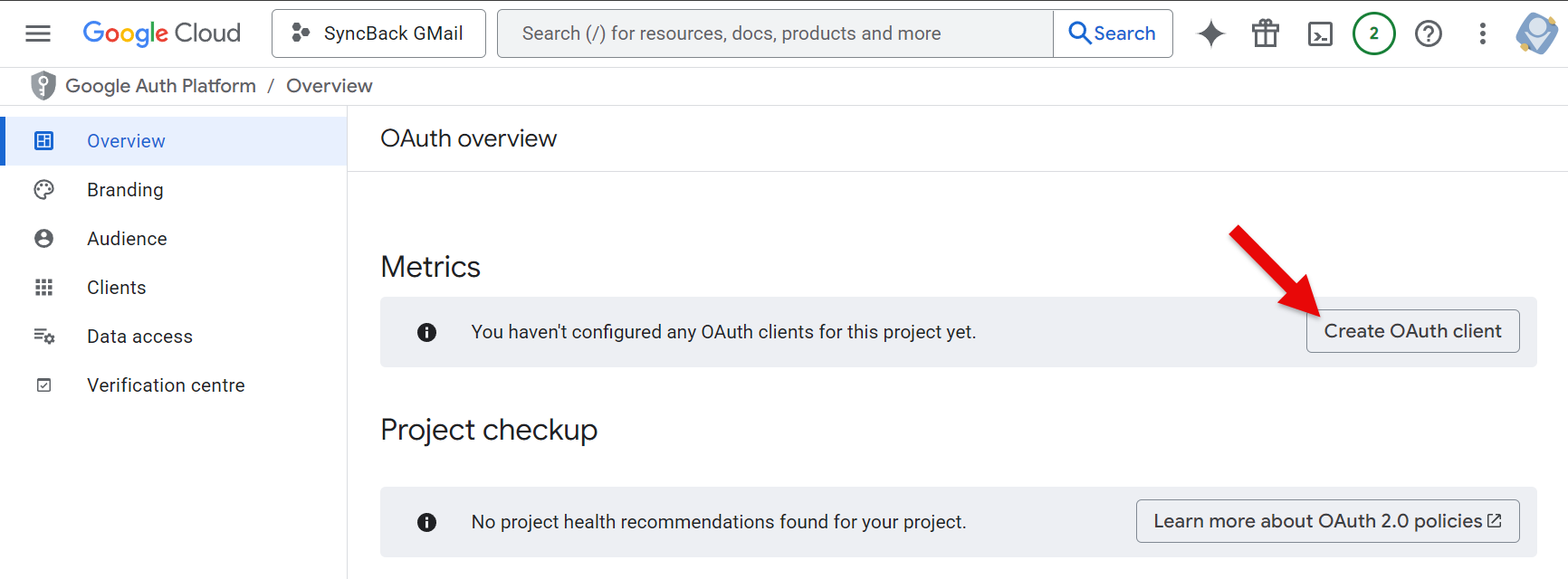Click the account avatar picture
Viewport: 1568px width, 579px height.
point(1536,33)
